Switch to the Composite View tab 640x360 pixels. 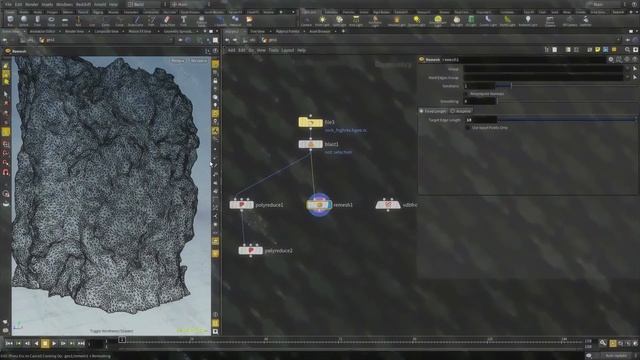click(x=107, y=31)
